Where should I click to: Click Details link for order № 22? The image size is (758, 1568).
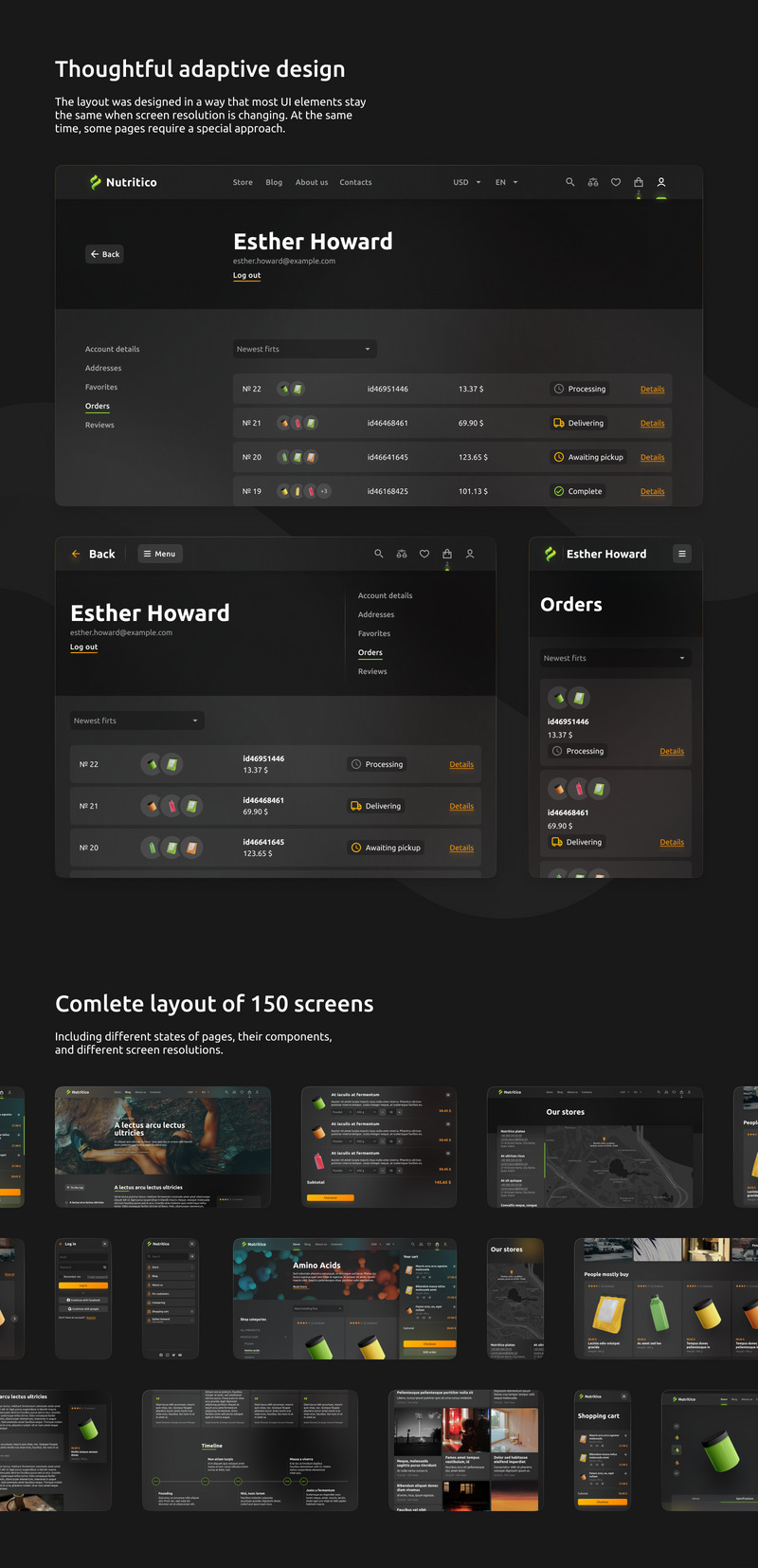[652, 389]
